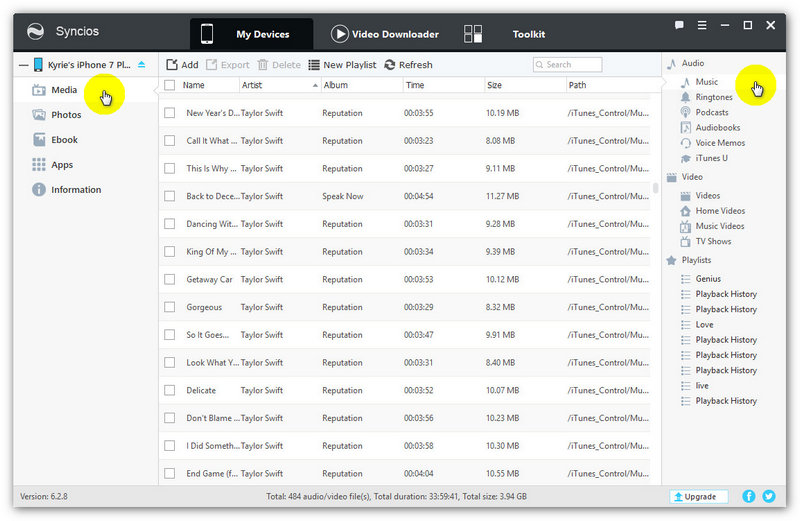Open the hamburger menu icon in title bar

coord(702,25)
